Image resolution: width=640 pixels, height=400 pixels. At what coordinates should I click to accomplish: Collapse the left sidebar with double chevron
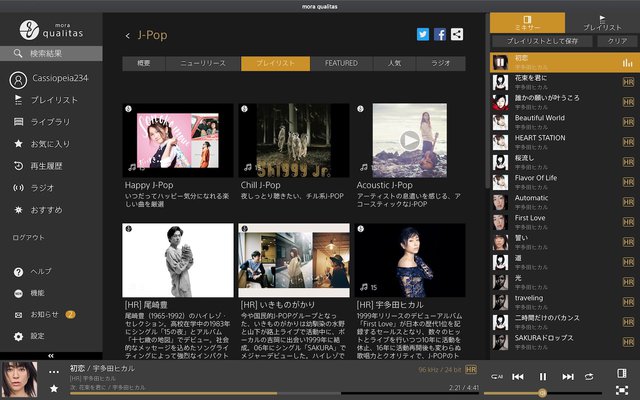click(51, 355)
